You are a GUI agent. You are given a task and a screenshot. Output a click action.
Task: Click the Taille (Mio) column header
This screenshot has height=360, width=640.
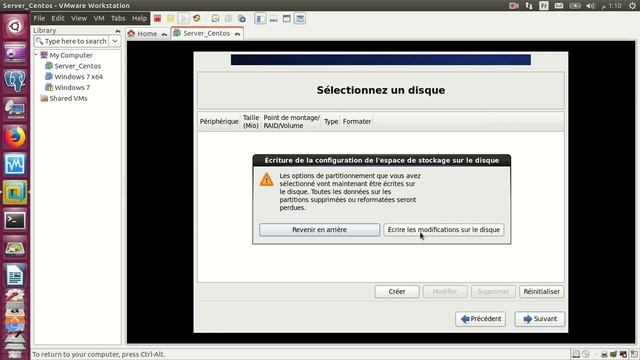(251, 122)
